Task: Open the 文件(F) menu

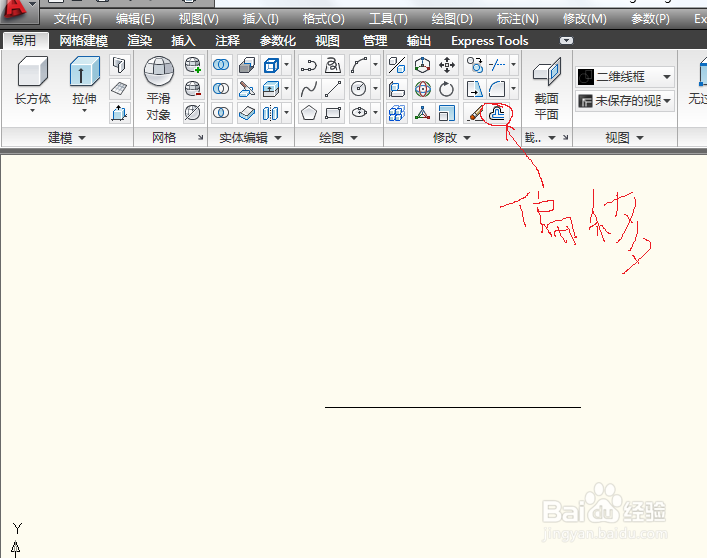Action: pos(73,19)
